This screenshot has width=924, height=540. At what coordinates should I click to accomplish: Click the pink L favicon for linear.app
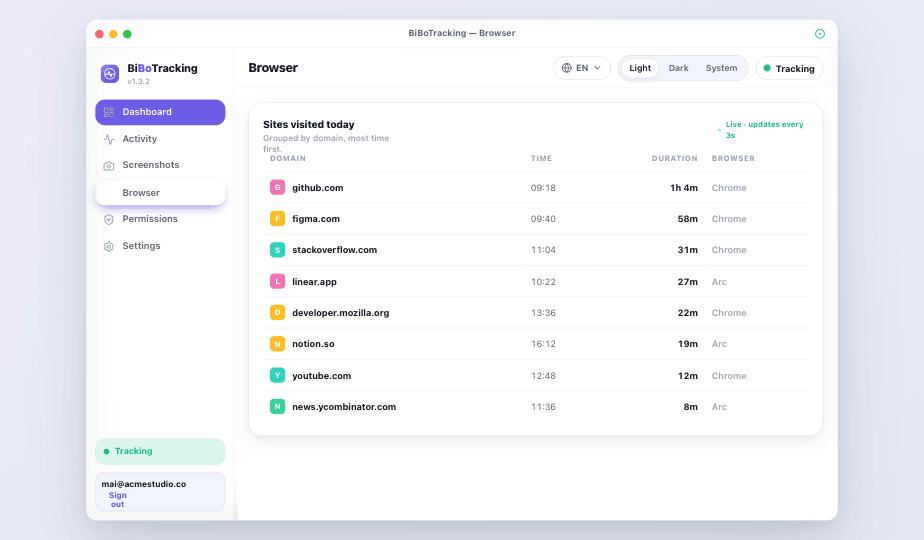coord(278,281)
